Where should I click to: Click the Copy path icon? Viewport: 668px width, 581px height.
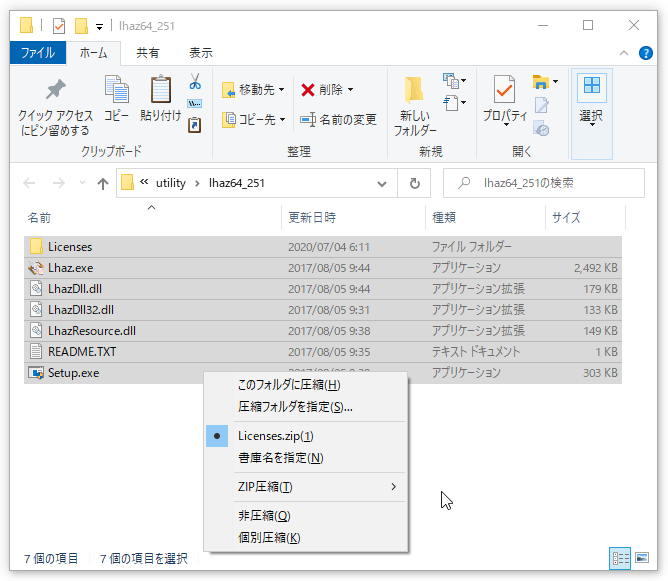point(195,104)
